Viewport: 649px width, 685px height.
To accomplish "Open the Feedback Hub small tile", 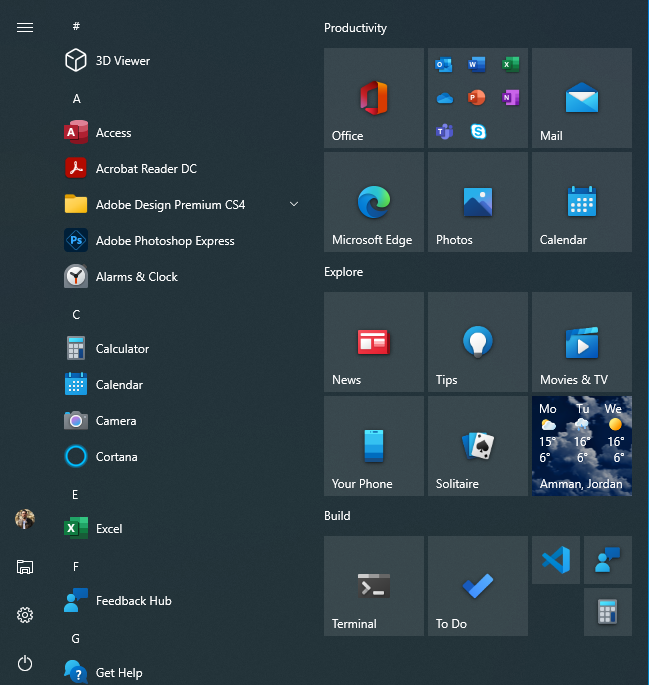I will 608,560.
